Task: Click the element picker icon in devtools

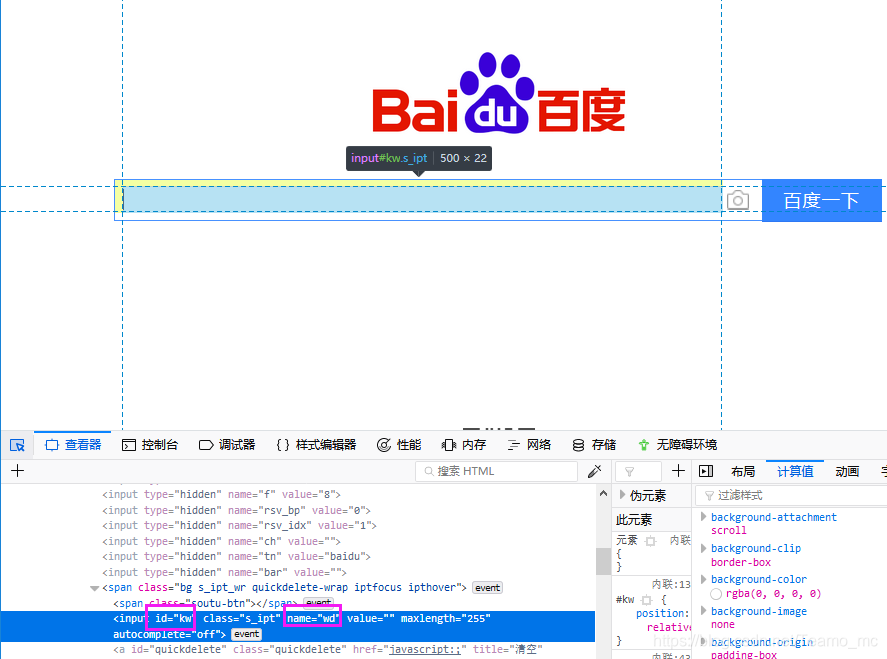Action: pyautogui.click(x=18, y=445)
